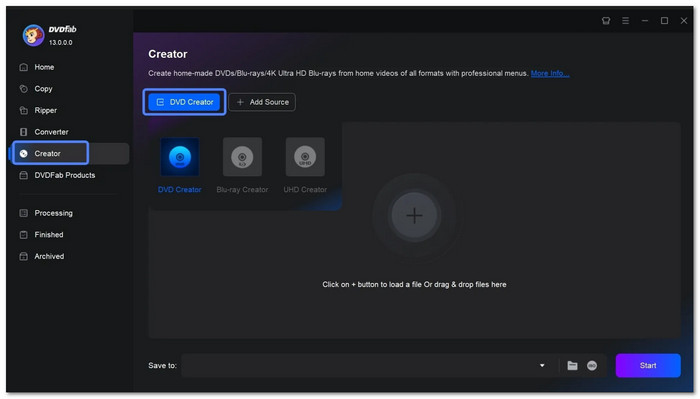
Task: Click the DVDFab mascot logo
Action: (x=33, y=35)
